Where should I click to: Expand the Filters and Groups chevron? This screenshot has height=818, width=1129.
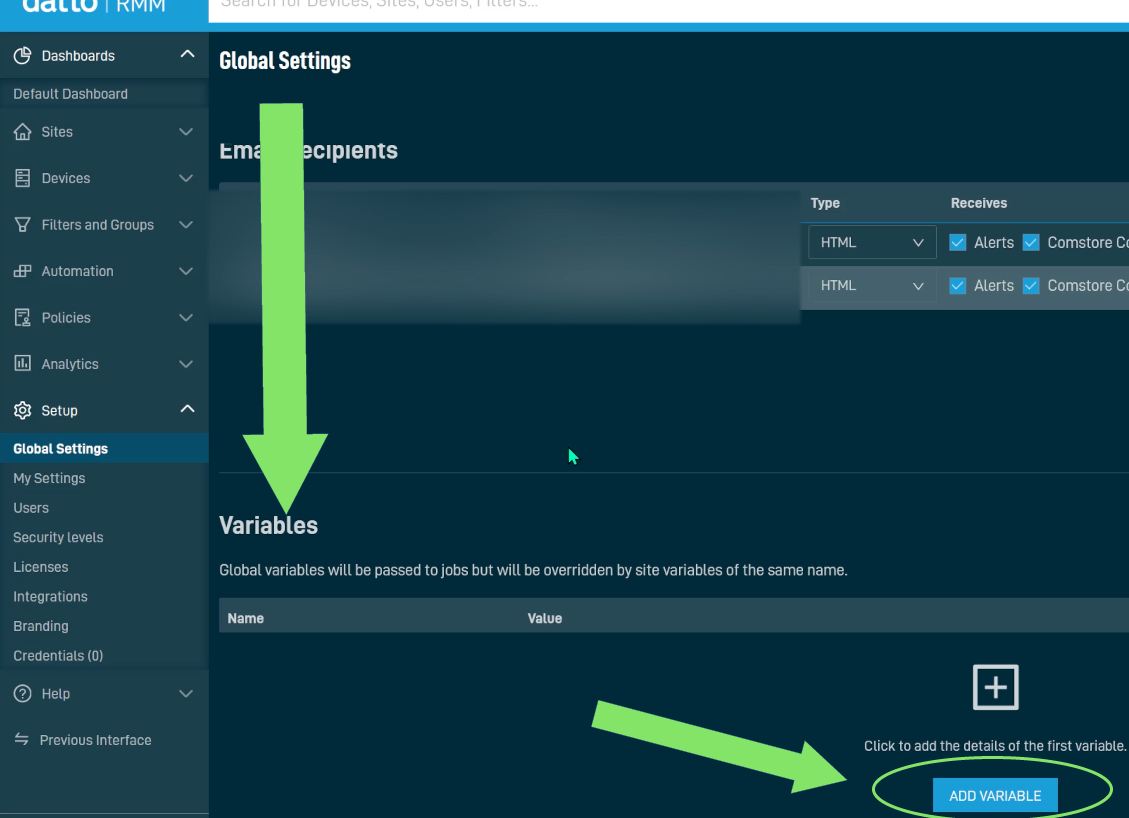(x=186, y=225)
